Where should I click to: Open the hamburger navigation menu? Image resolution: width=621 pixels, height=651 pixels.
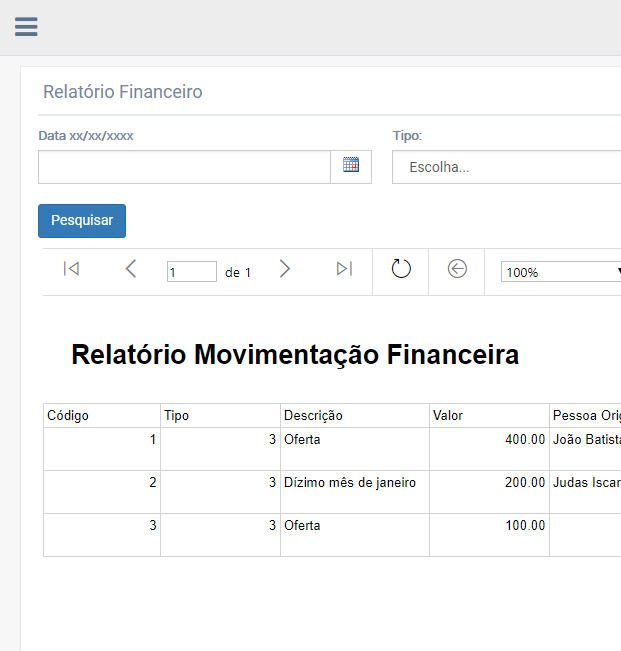26,27
